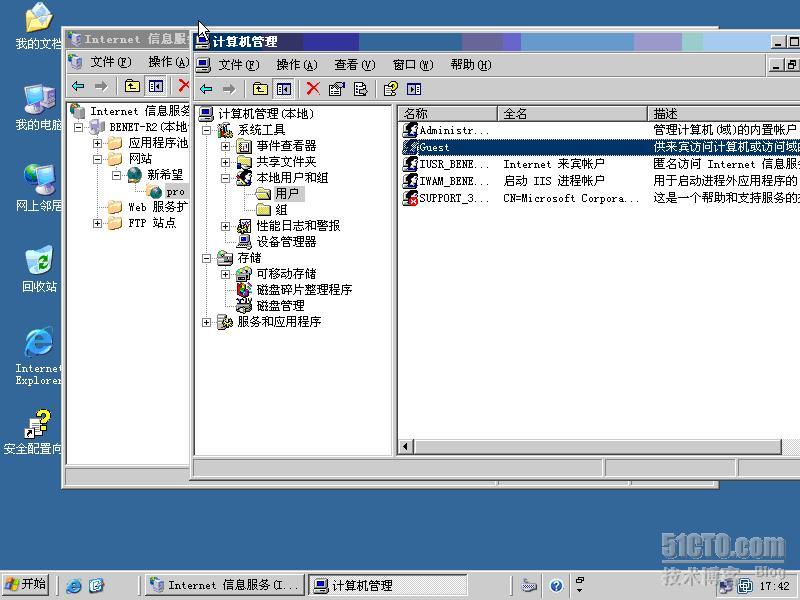Click Export list icon in Computer Management
The width and height of the screenshot is (800, 600).
click(x=360, y=89)
